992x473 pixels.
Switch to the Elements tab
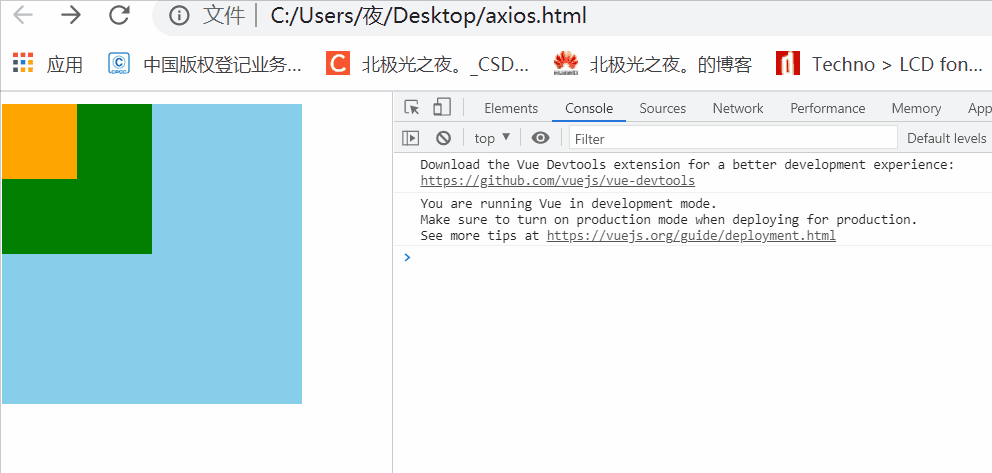(511, 108)
